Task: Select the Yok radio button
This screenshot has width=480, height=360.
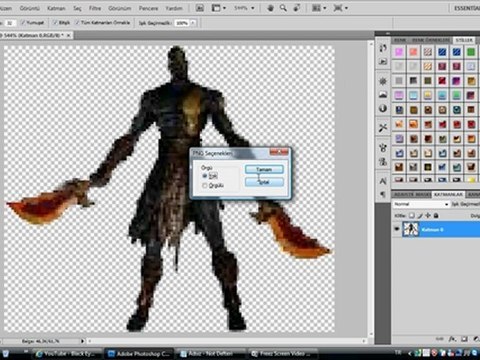Action: pyautogui.click(x=205, y=176)
